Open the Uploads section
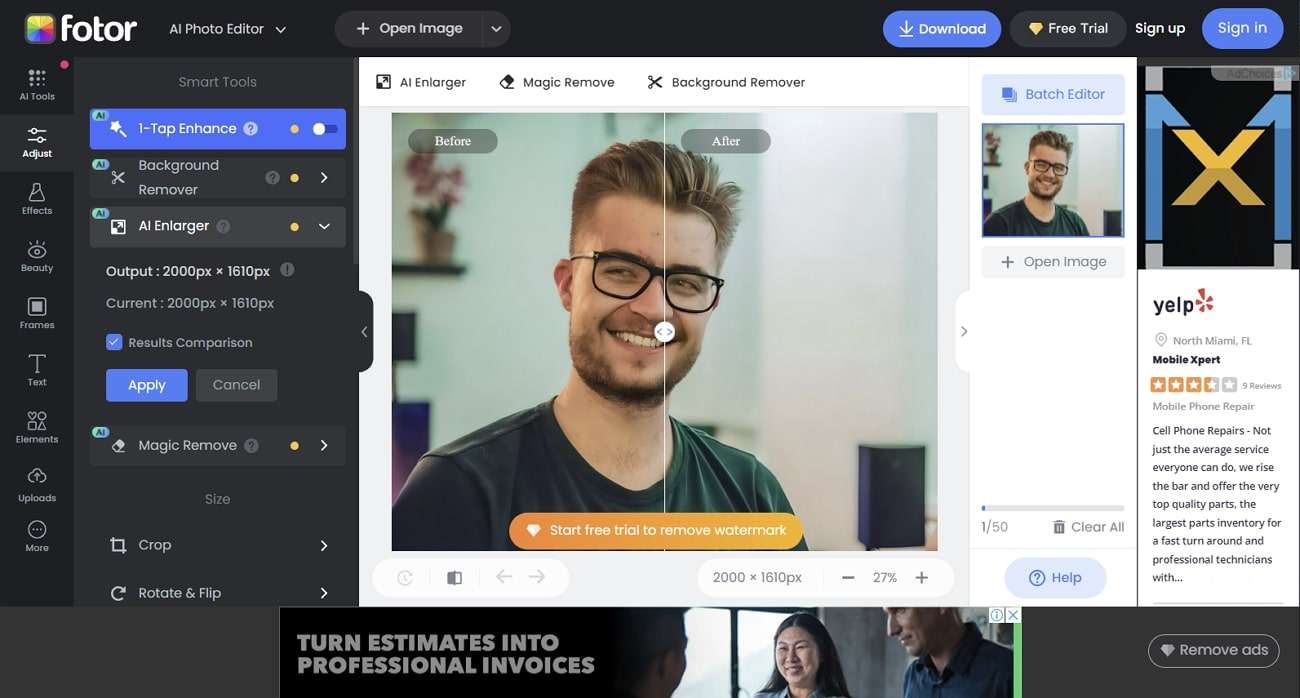The width and height of the screenshot is (1300, 698). click(37, 483)
